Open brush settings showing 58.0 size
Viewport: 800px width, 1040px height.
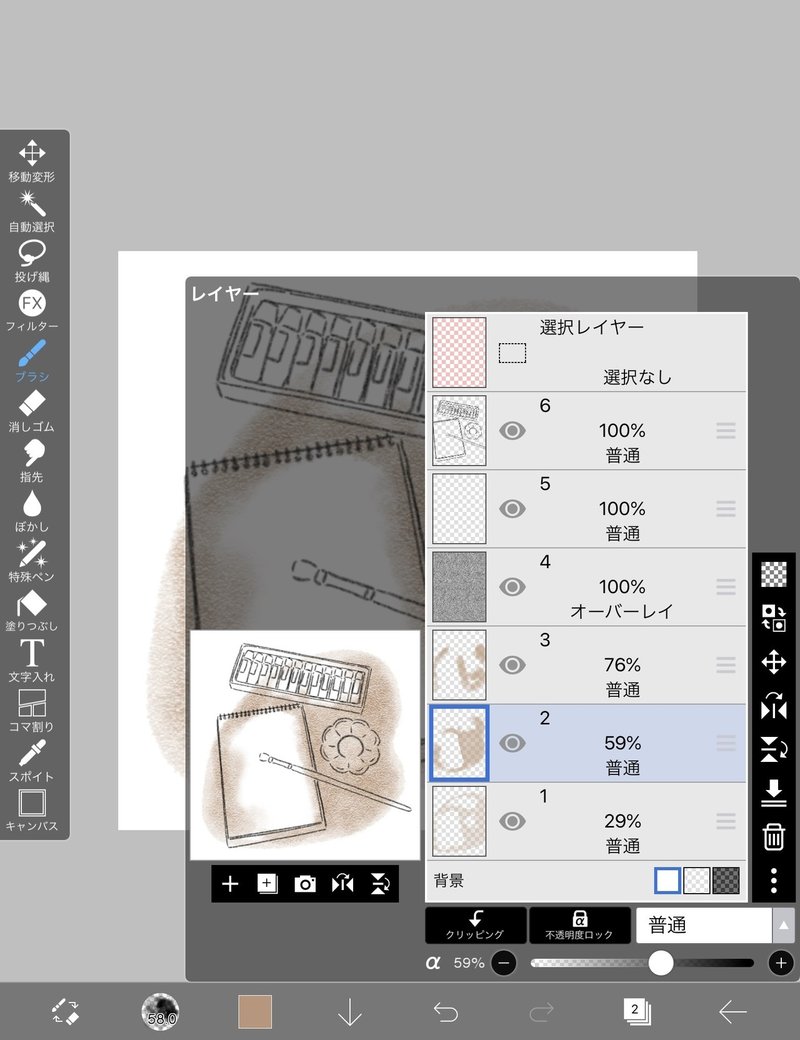(x=161, y=1011)
